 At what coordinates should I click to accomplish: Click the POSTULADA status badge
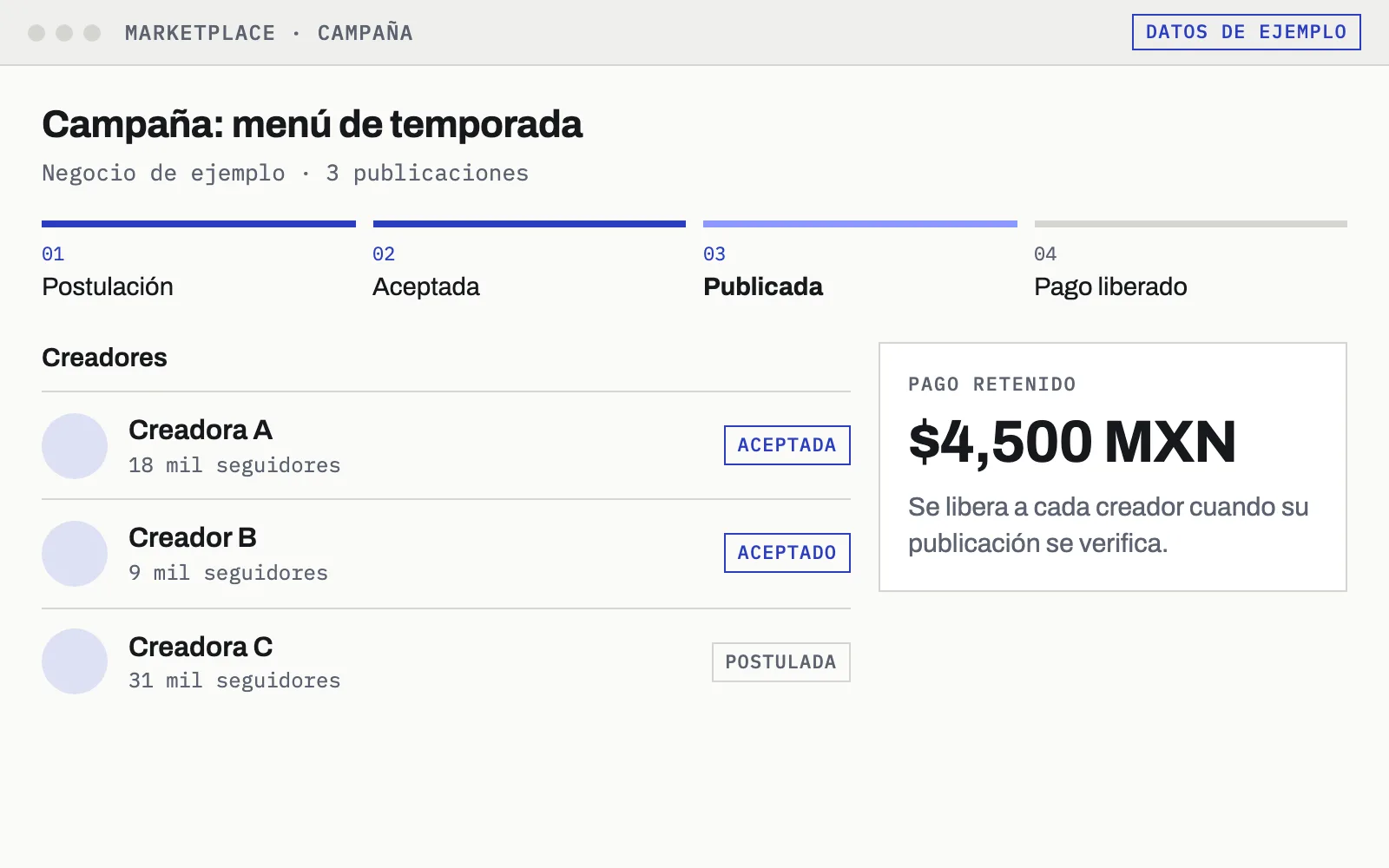pos(781,662)
